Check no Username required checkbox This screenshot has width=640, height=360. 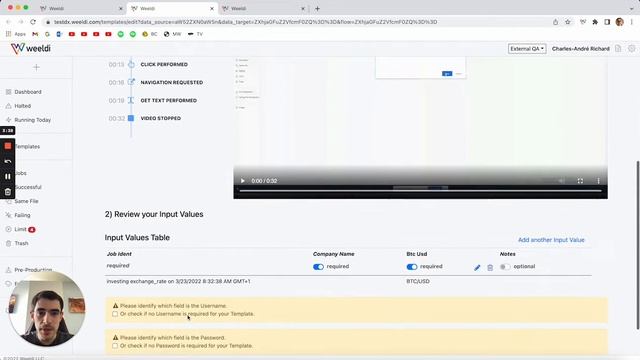click(115, 314)
